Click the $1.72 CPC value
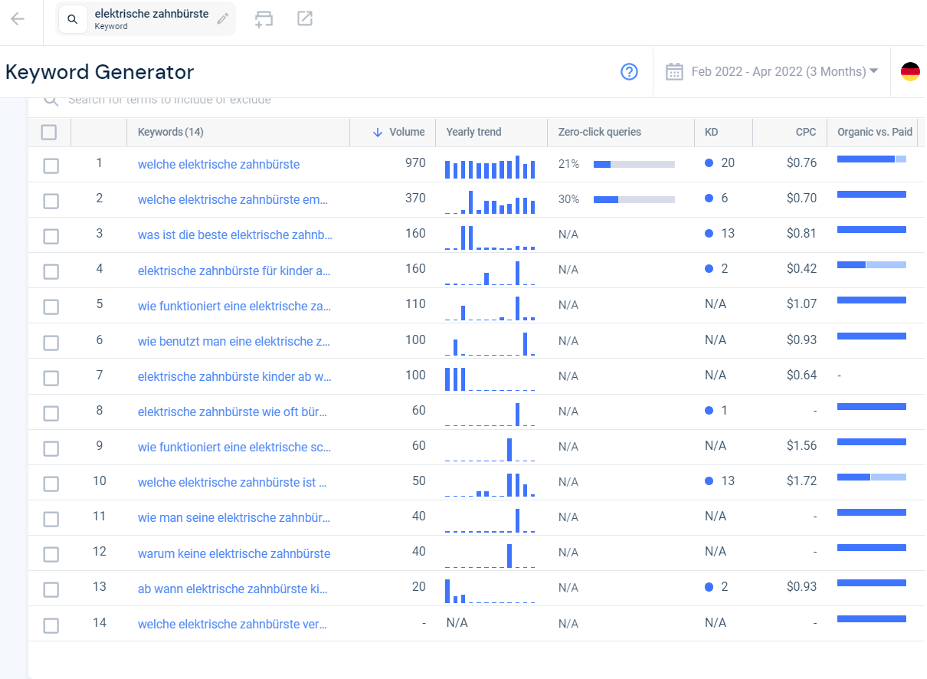 tap(801, 481)
